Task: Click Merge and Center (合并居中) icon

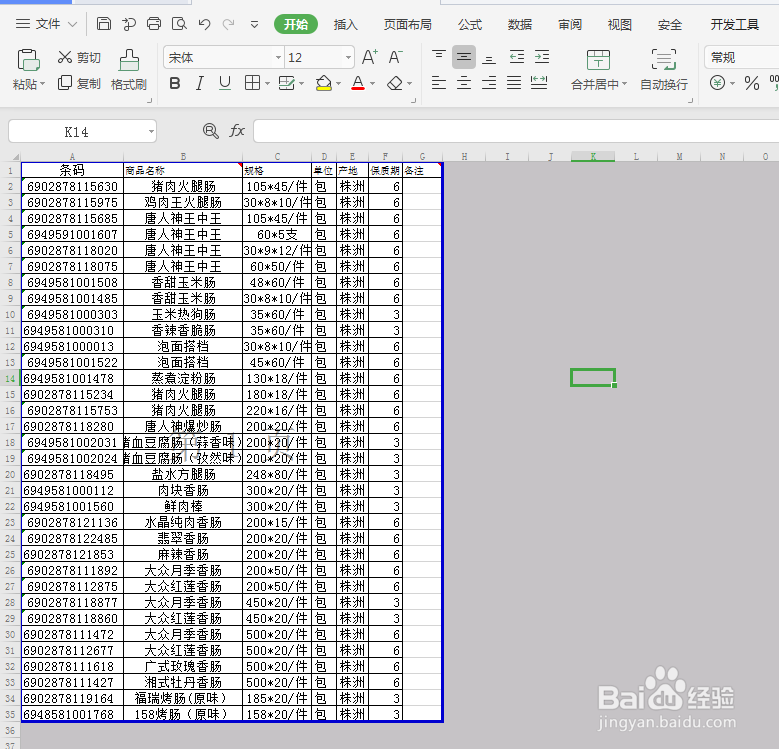Action: [598, 60]
